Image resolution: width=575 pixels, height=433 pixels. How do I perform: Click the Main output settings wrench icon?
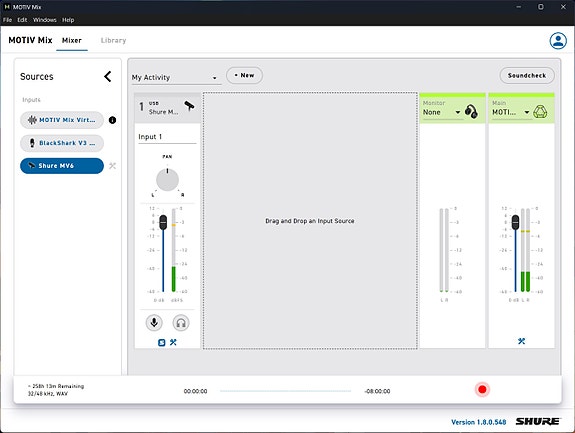pos(521,341)
